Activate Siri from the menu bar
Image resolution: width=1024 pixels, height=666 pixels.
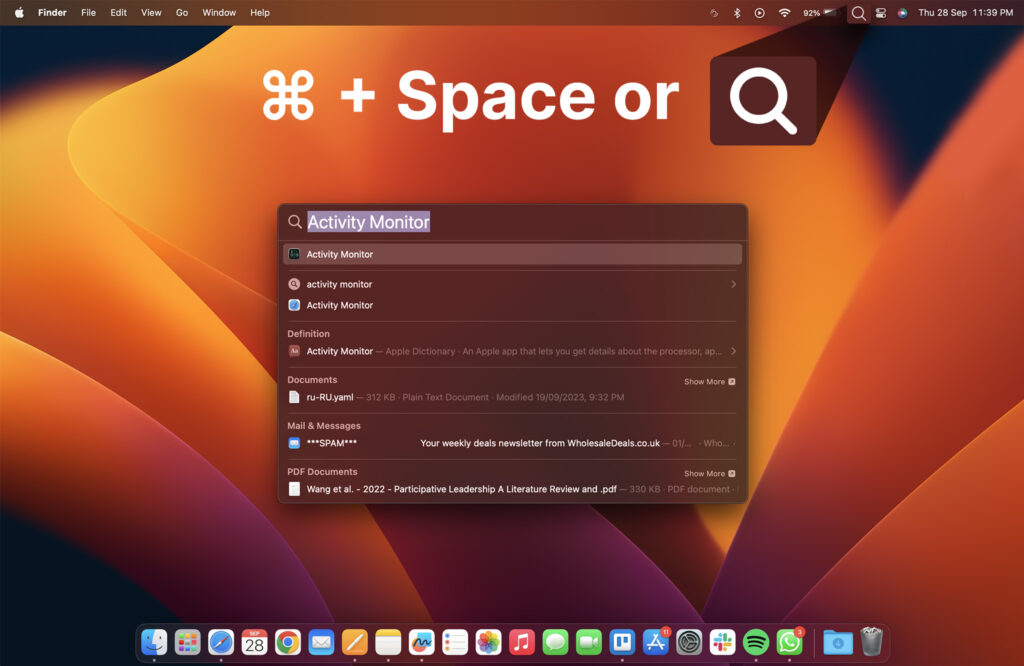pos(903,13)
